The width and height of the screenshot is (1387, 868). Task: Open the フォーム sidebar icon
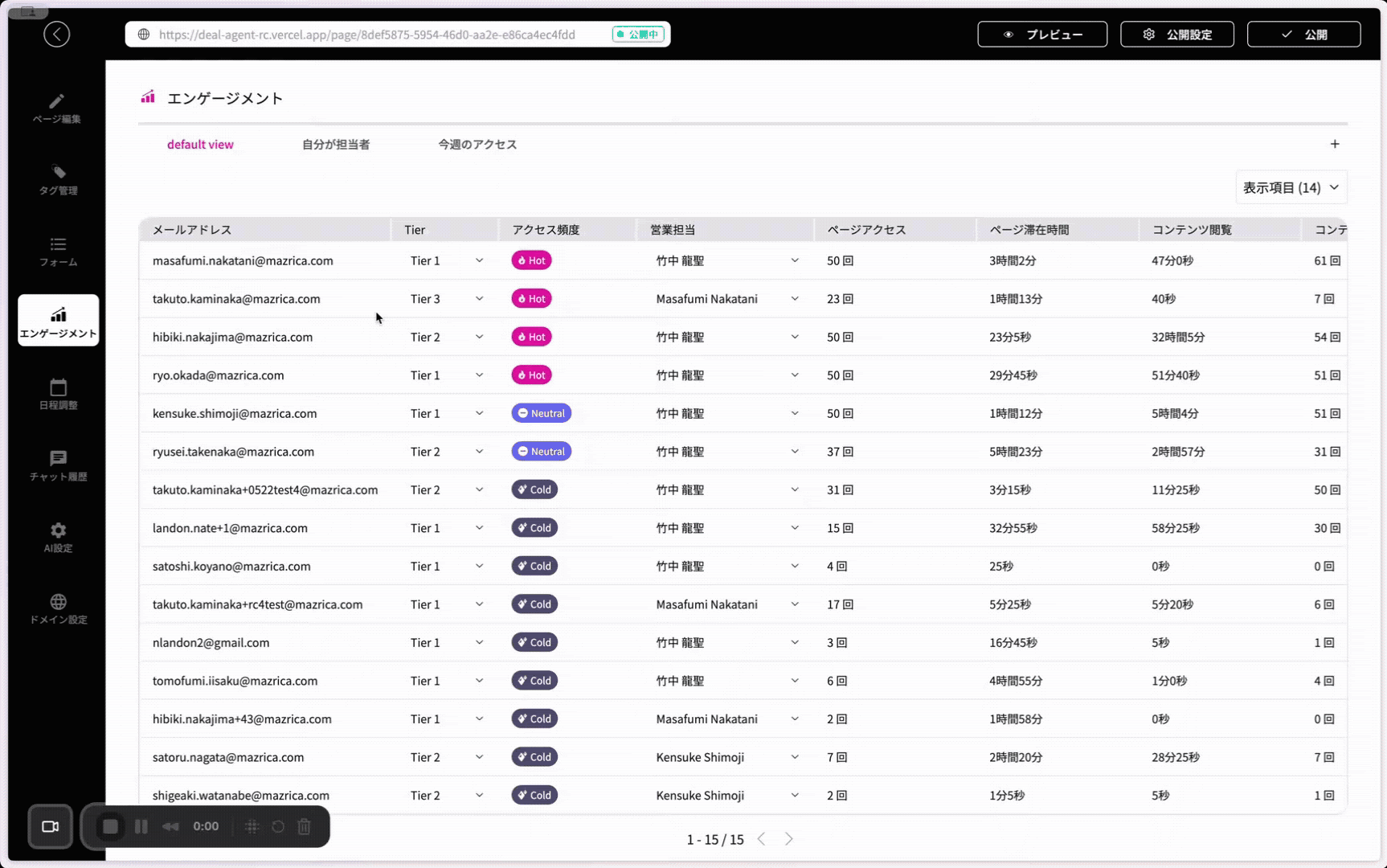coord(58,251)
